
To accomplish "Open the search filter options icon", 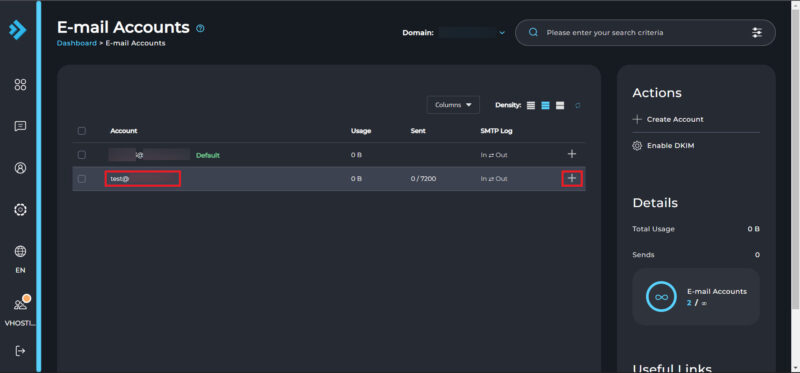I will tap(757, 33).
